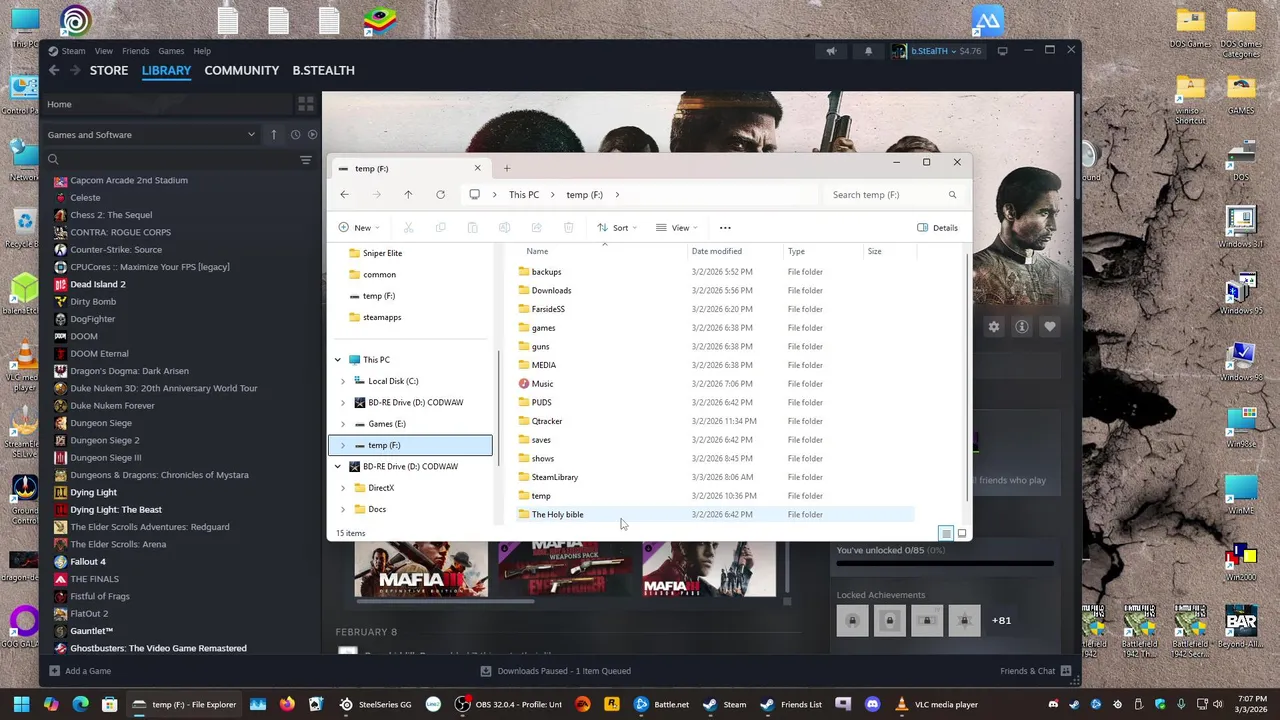
Task: Close the temp (F:) Explorer tab
Action: [477, 168]
